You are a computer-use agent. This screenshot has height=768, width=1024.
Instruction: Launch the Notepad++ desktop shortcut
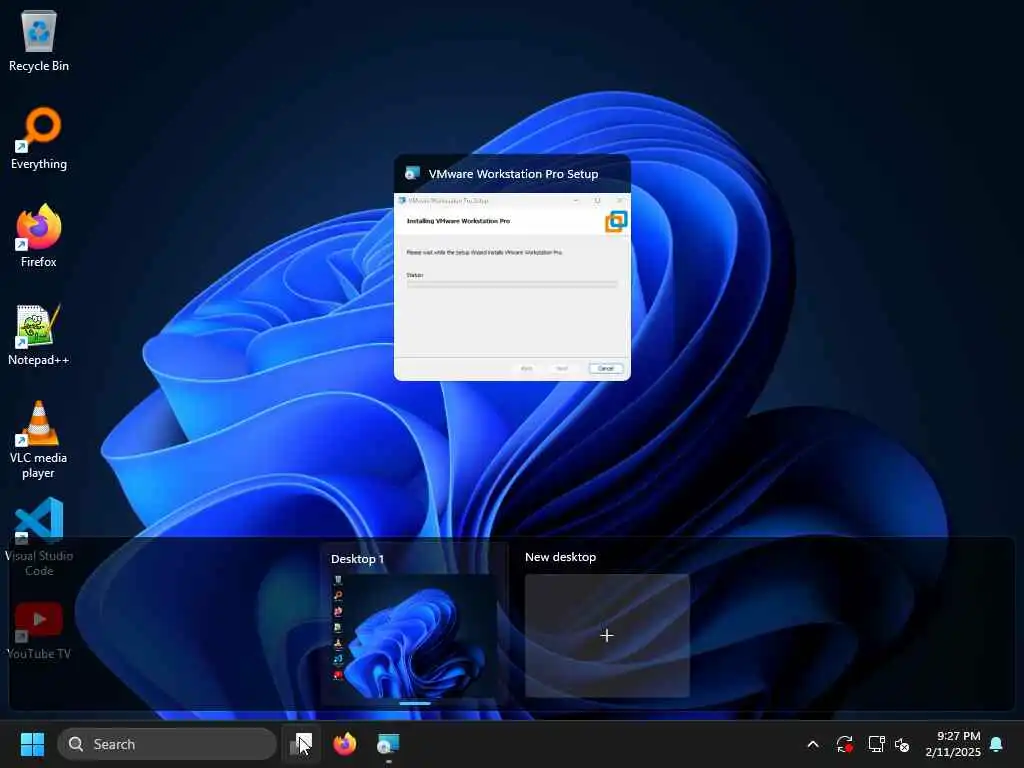click(39, 334)
